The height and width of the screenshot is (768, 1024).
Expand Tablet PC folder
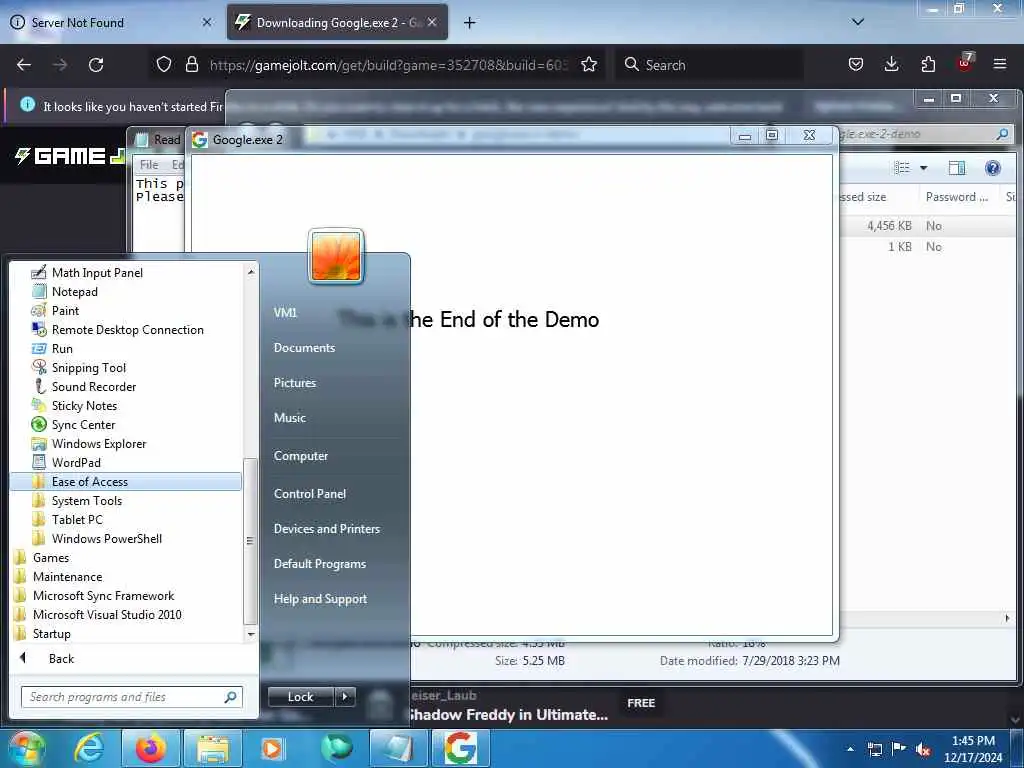pyautogui.click(x=77, y=519)
